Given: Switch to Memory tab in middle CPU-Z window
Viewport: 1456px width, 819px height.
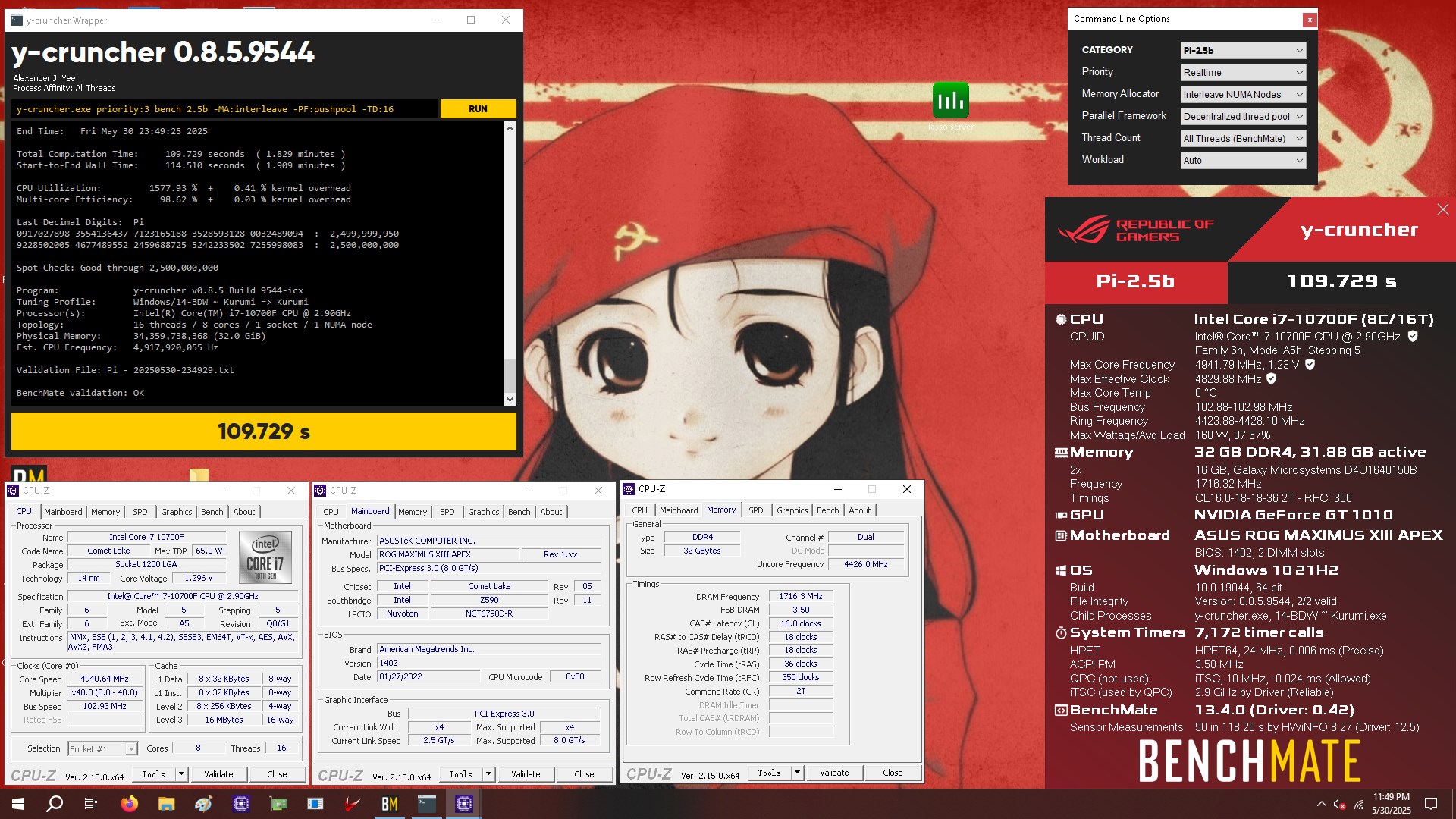Looking at the screenshot, I should pos(413,512).
